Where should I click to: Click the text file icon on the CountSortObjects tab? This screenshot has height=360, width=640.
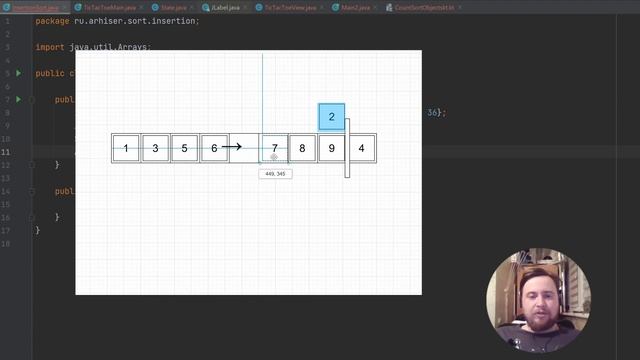click(389, 7)
